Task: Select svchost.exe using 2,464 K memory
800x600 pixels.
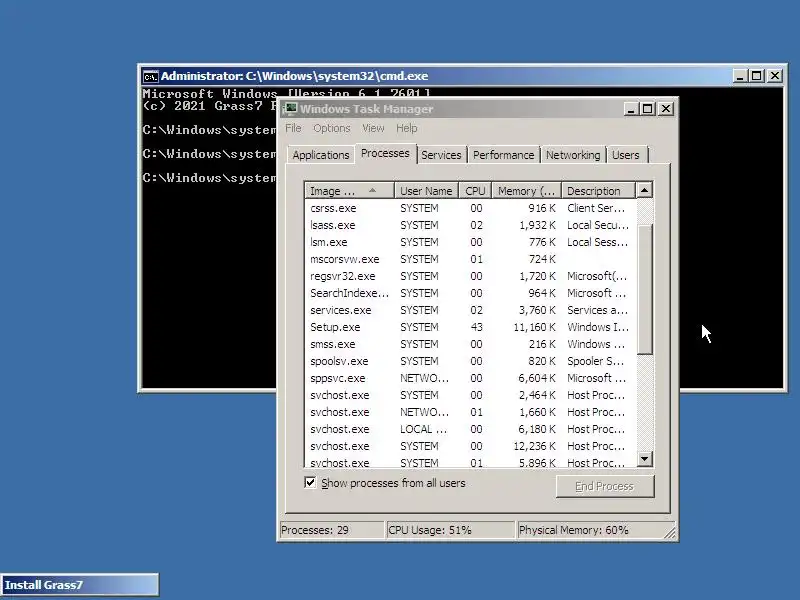Action: [x=470, y=395]
